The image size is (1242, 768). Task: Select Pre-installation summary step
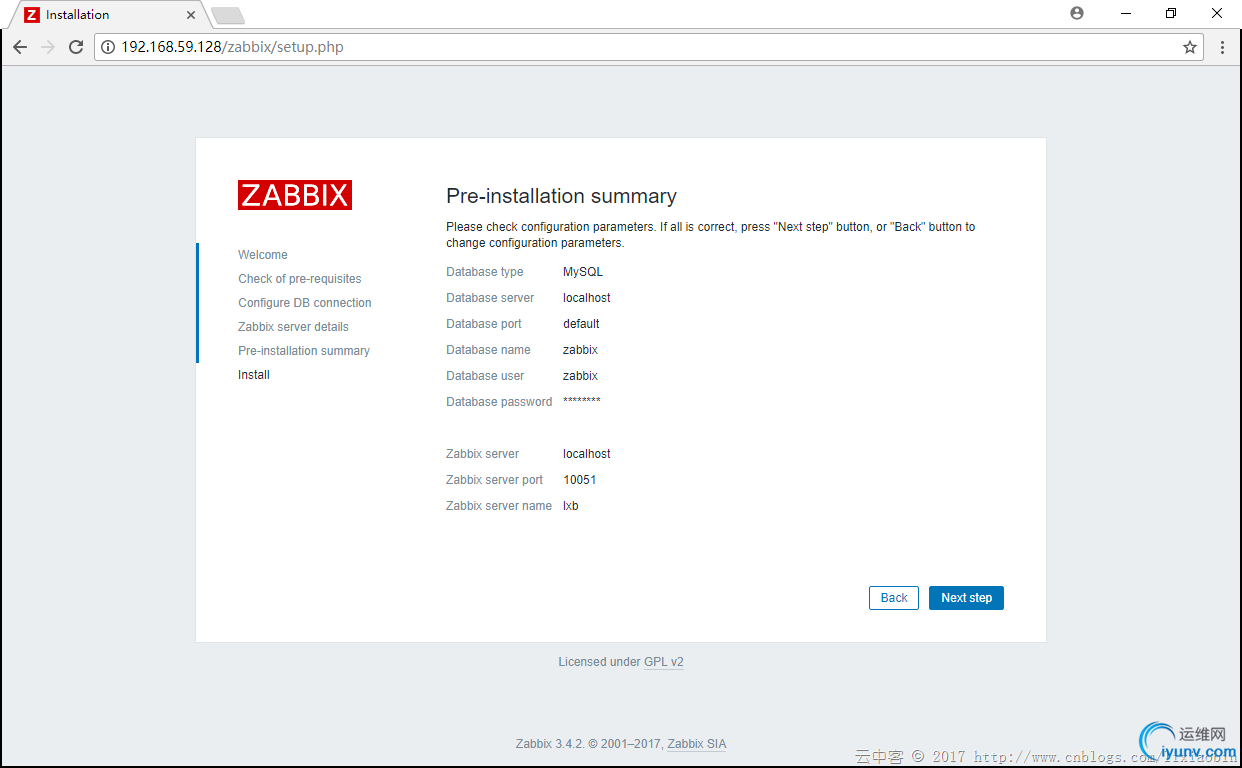click(x=304, y=351)
